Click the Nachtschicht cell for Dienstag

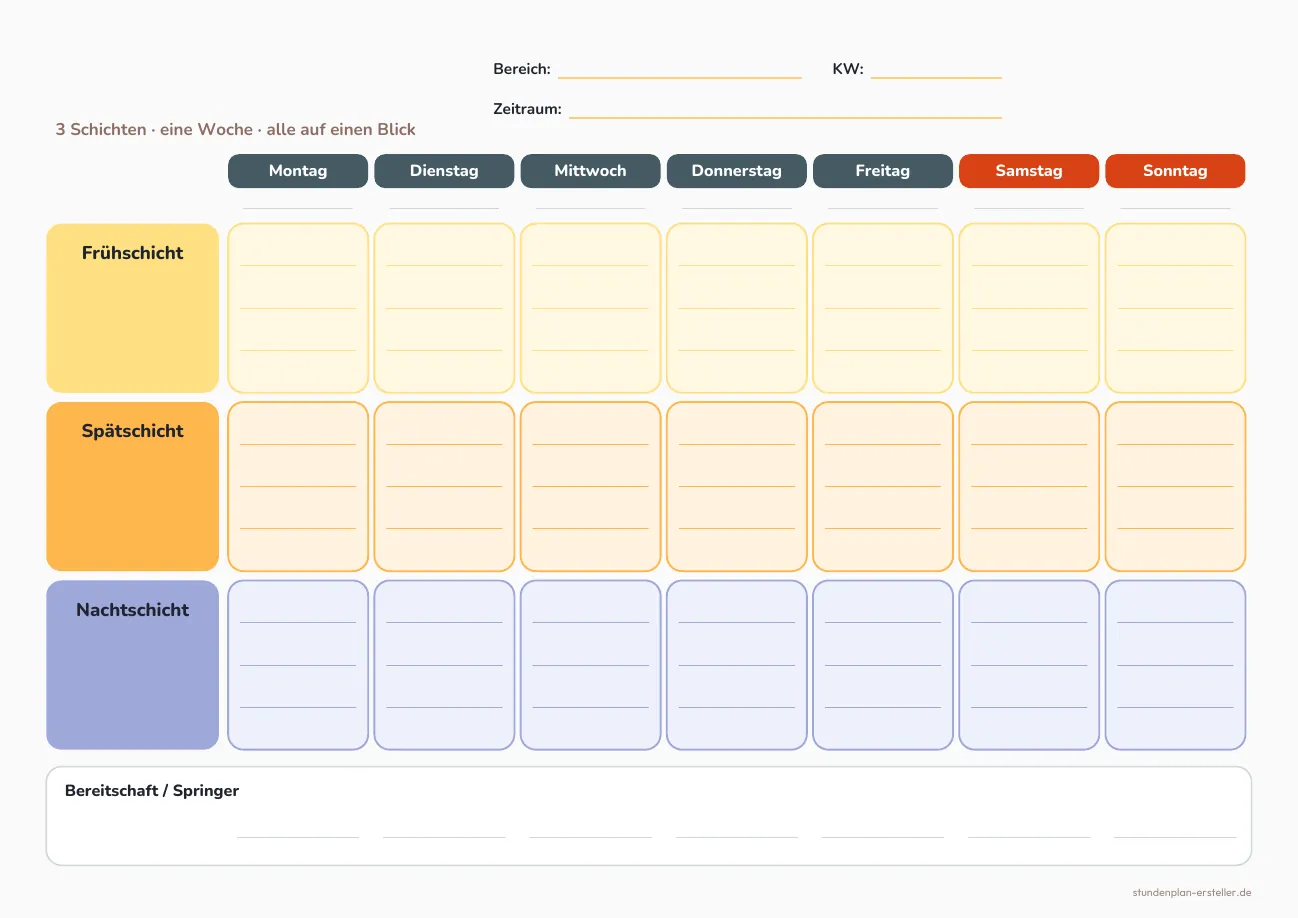tap(444, 665)
